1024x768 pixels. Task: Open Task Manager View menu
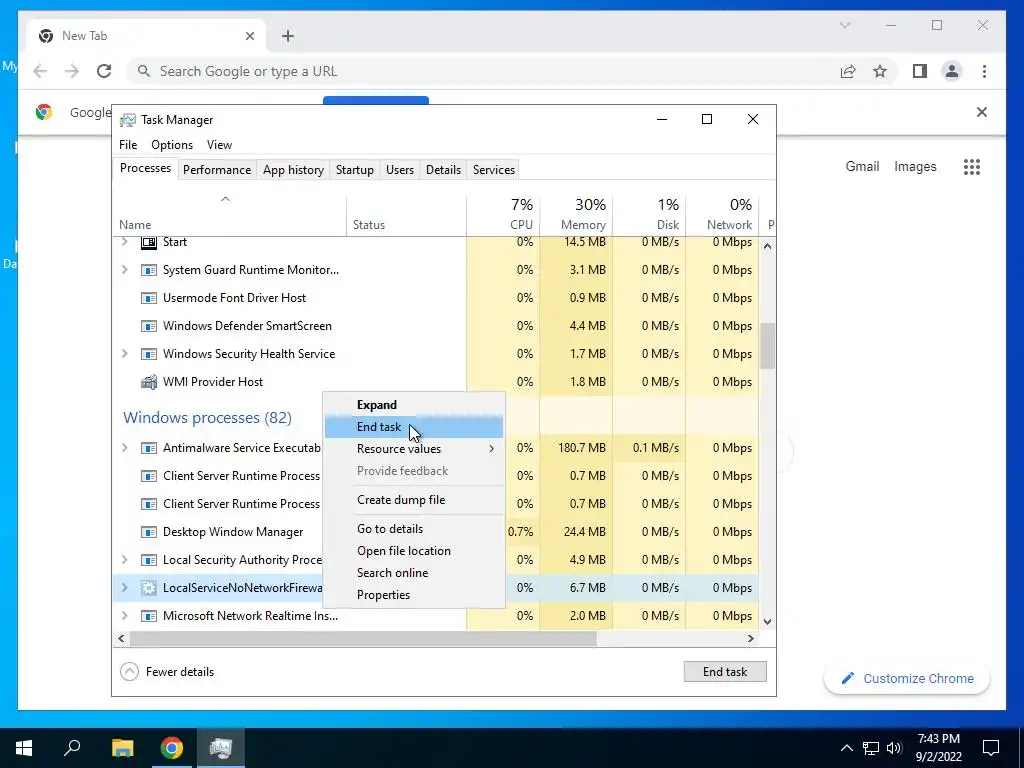point(219,145)
